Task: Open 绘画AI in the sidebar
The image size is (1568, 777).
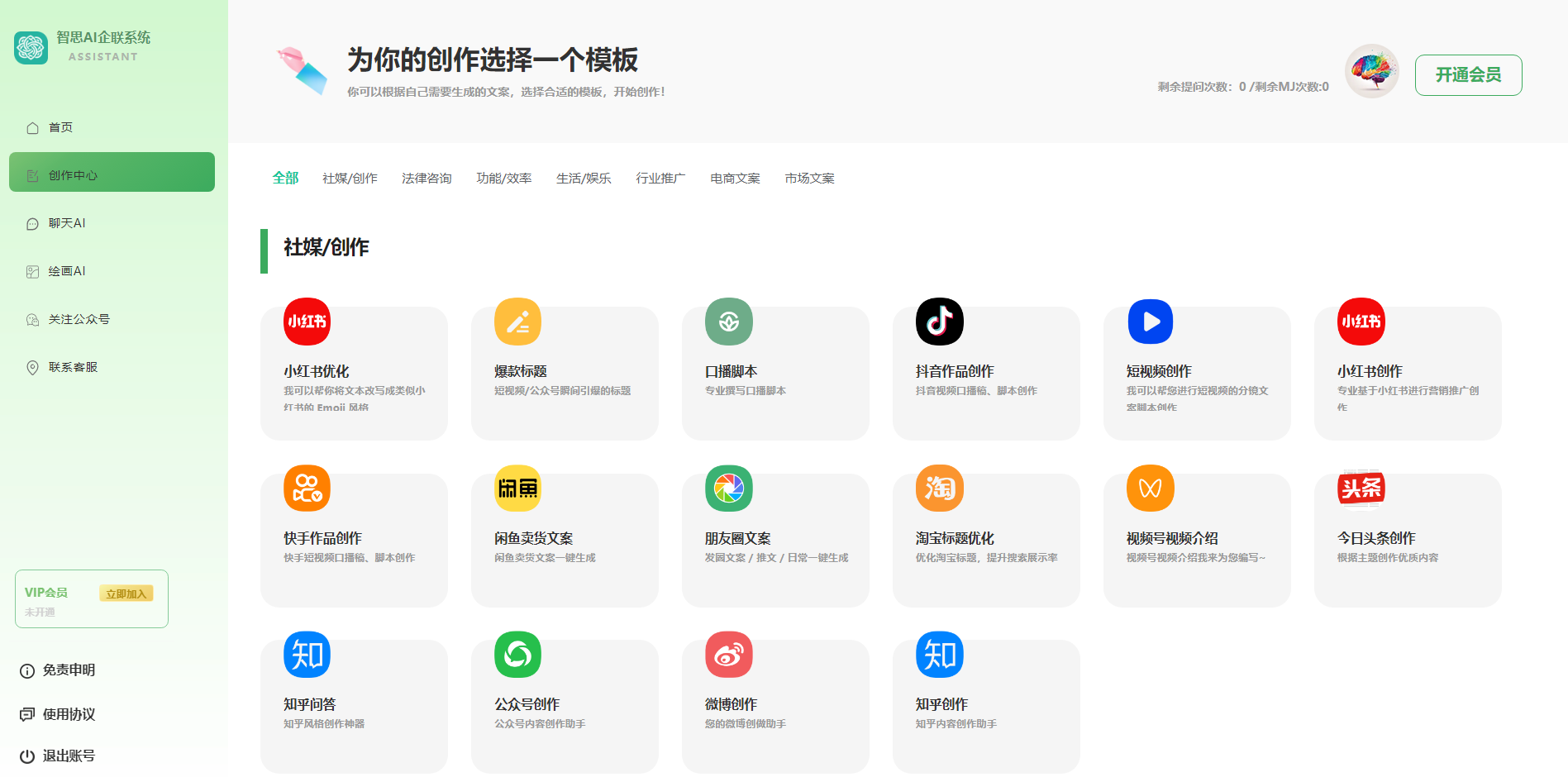Action: (67, 271)
